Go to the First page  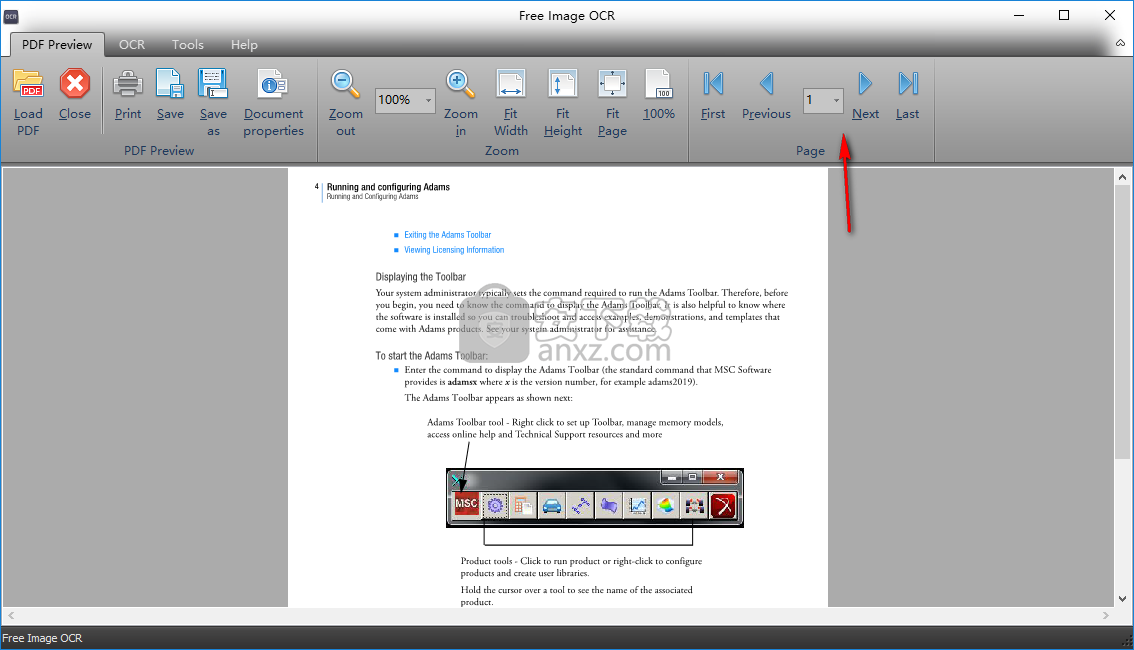[713, 84]
